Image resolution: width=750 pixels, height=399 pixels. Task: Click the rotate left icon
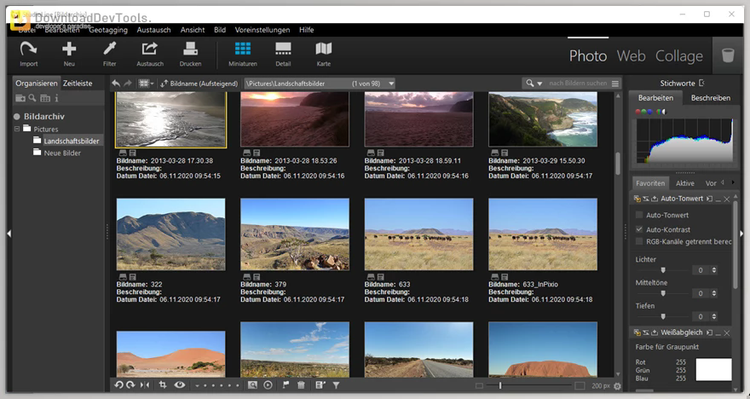119,385
